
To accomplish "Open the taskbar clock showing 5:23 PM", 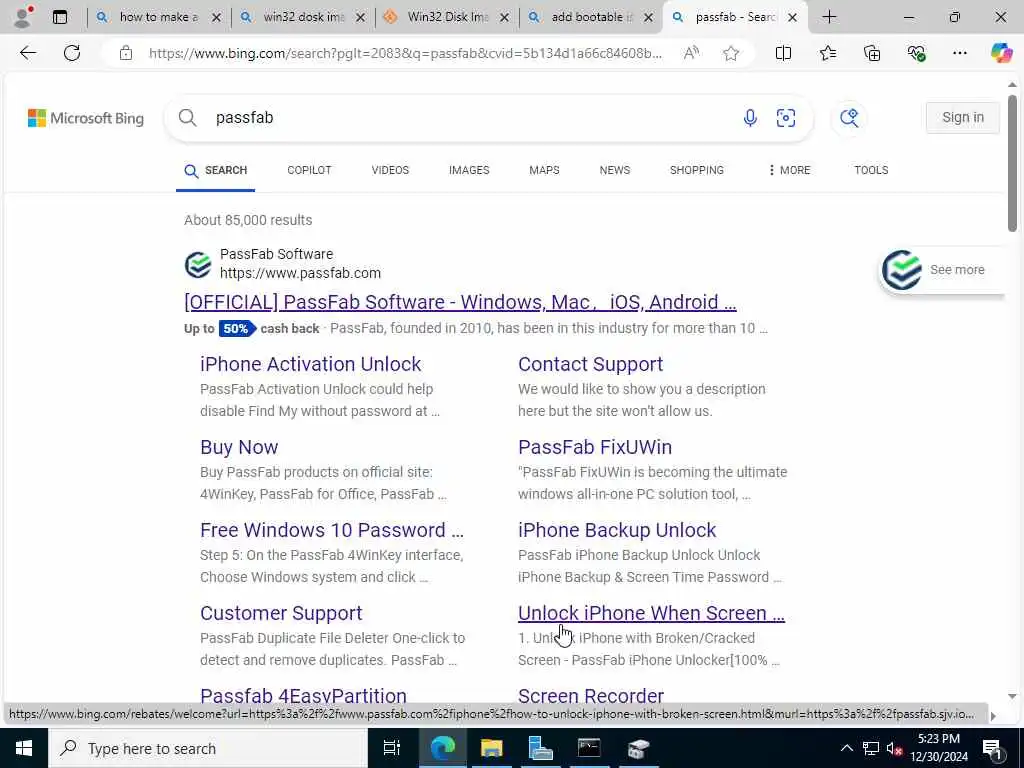I will 939,748.
